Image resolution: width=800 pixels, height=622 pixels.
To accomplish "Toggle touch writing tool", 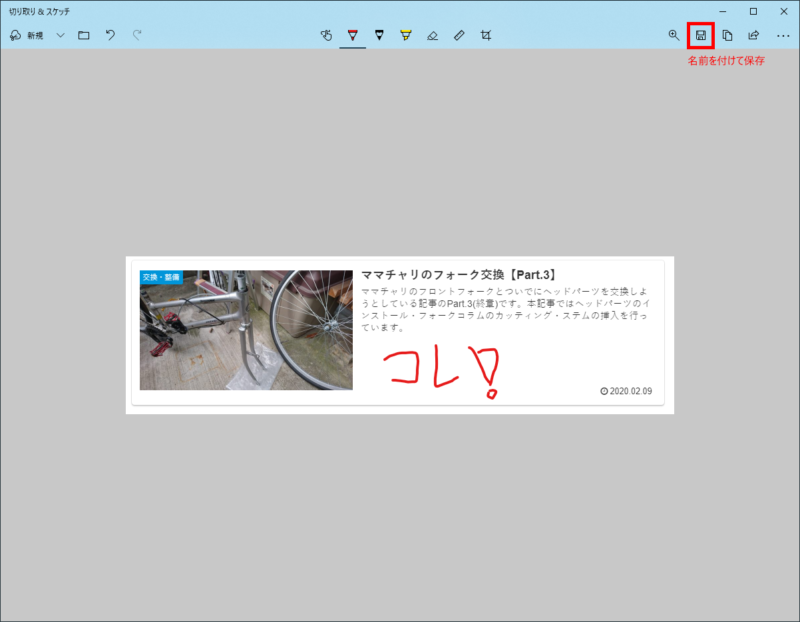I will pyautogui.click(x=326, y=35).
